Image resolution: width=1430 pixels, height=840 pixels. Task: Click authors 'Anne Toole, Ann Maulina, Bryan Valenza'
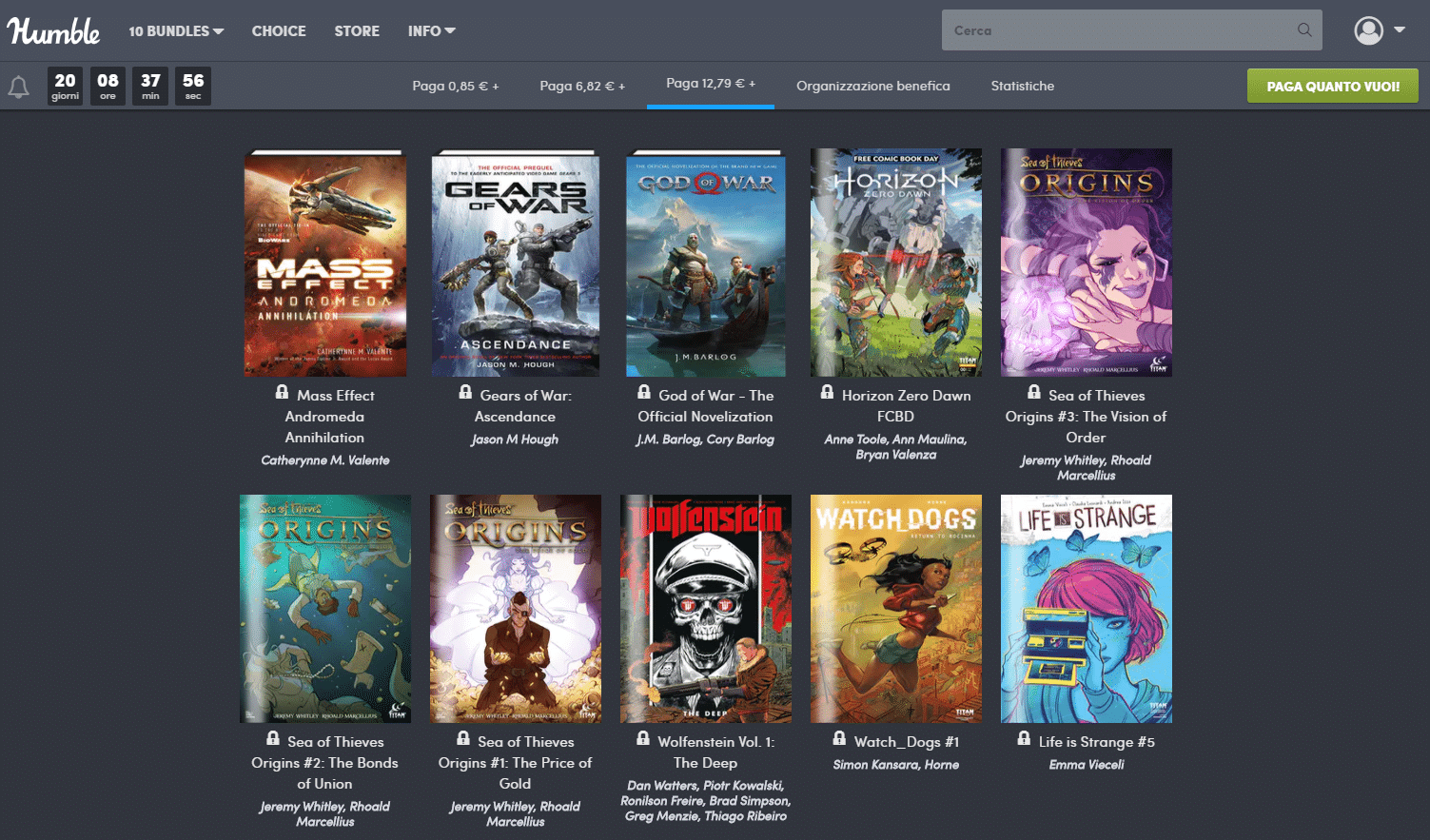coord(896,447)
